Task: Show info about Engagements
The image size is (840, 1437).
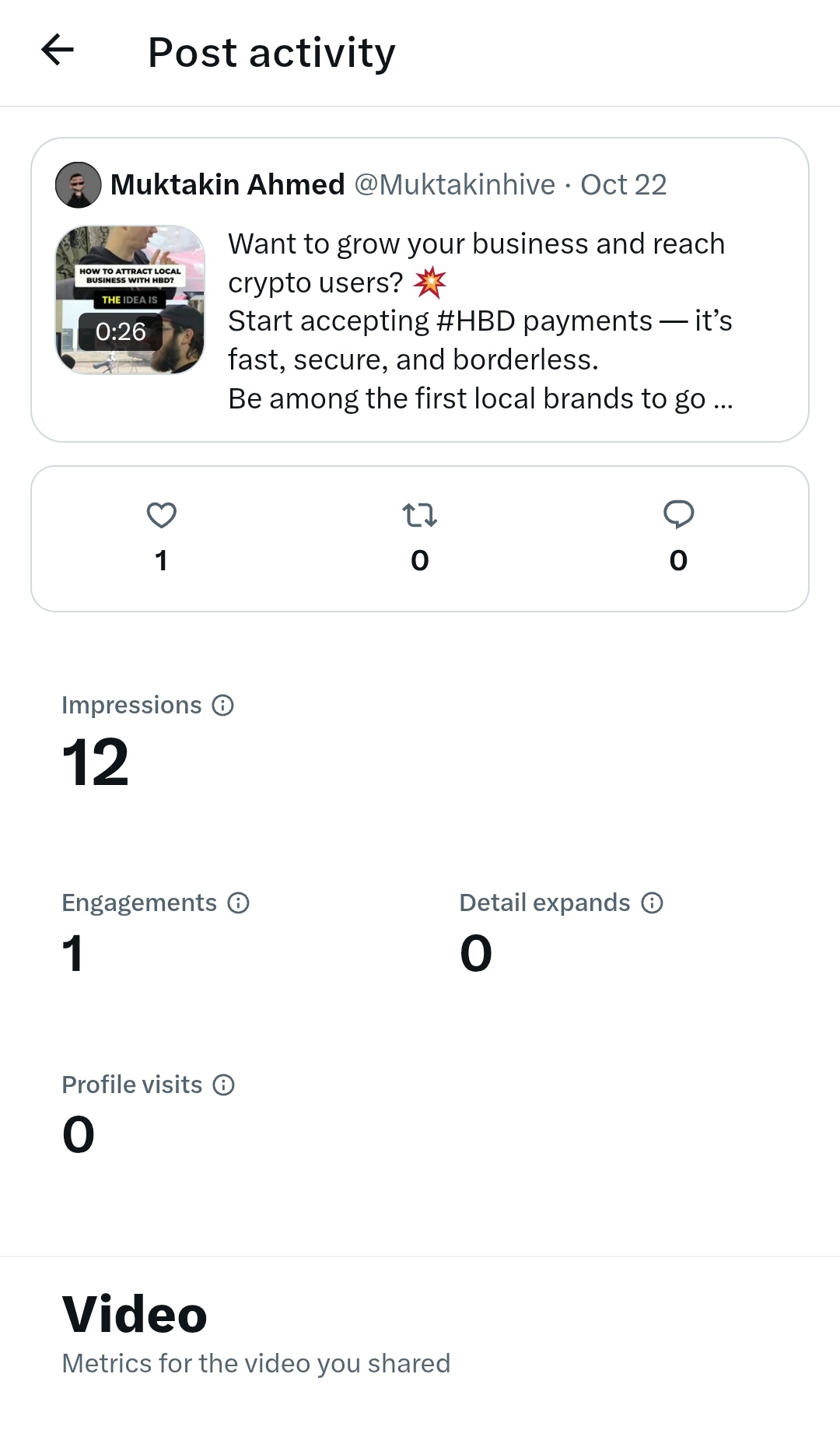Action: [238, 903]
